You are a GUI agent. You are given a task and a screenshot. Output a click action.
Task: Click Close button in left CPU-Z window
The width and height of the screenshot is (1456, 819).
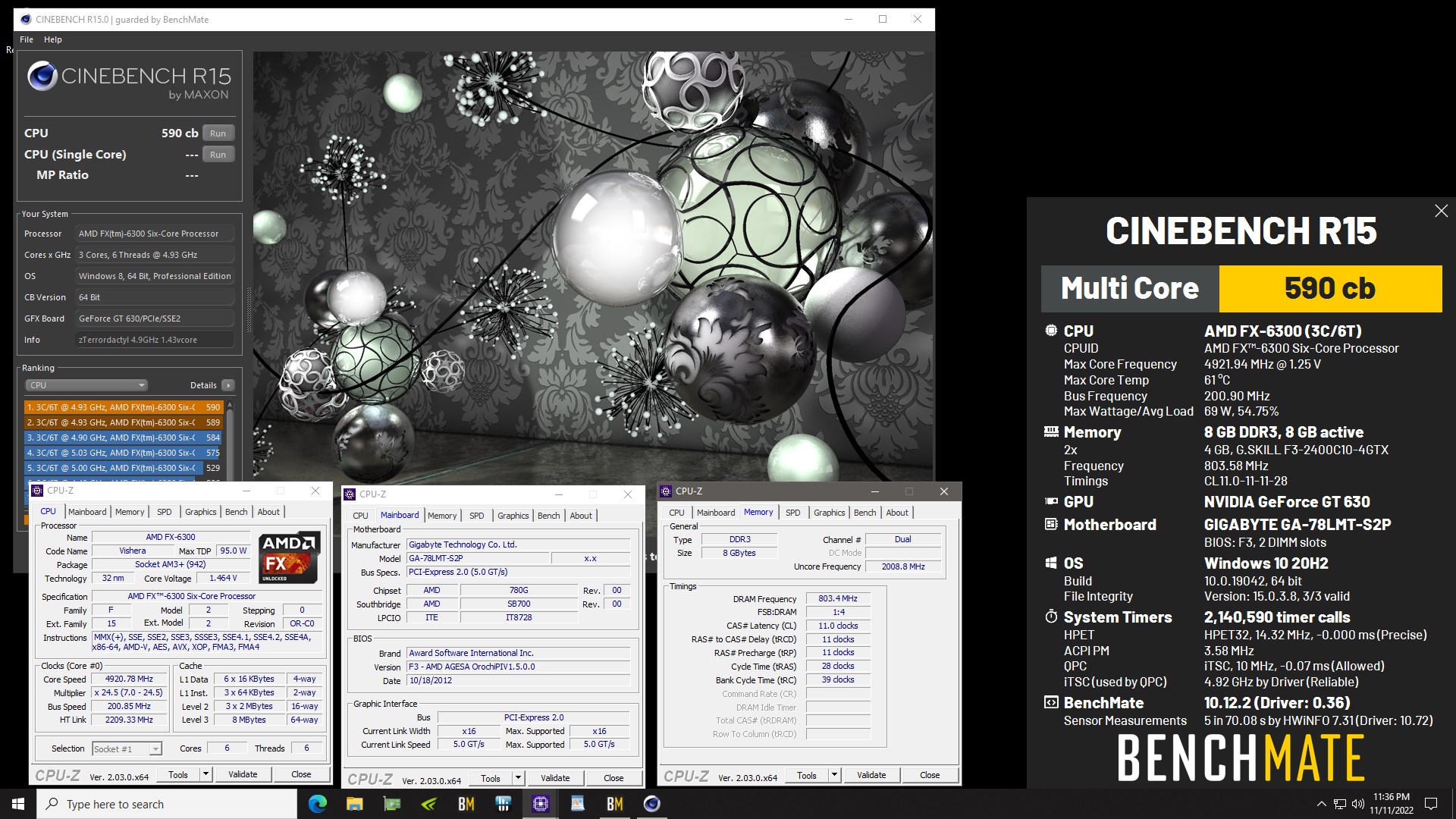coord(301,774)
